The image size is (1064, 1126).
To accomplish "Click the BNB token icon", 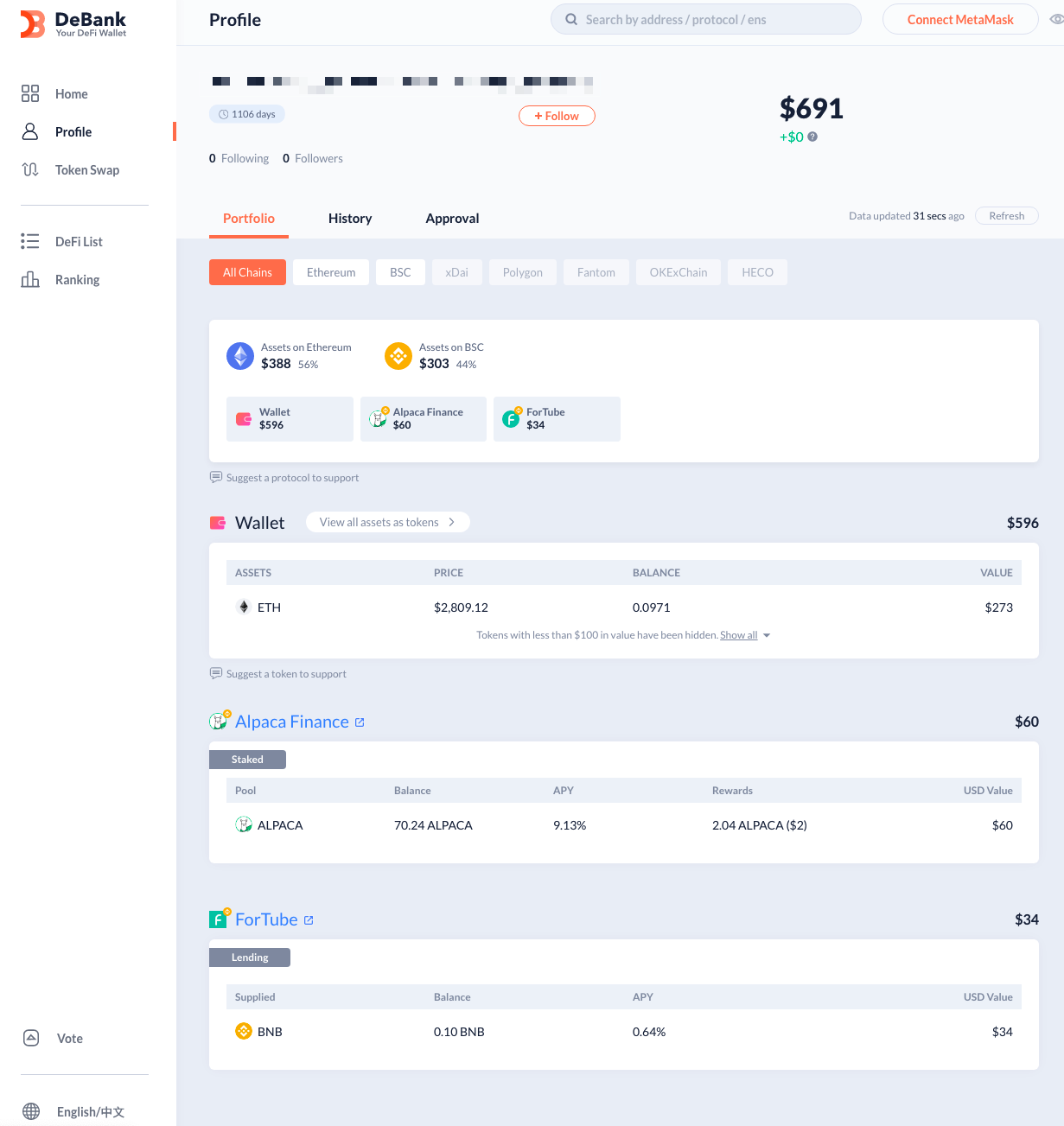I will pyautogui.click(x=244, y=1031).
